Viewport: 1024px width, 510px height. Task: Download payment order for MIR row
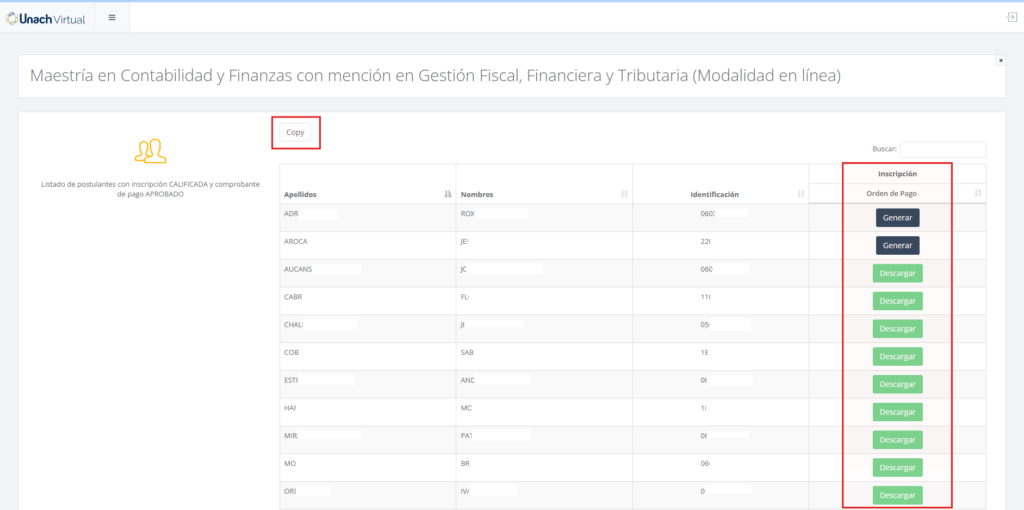coord(897,440)
